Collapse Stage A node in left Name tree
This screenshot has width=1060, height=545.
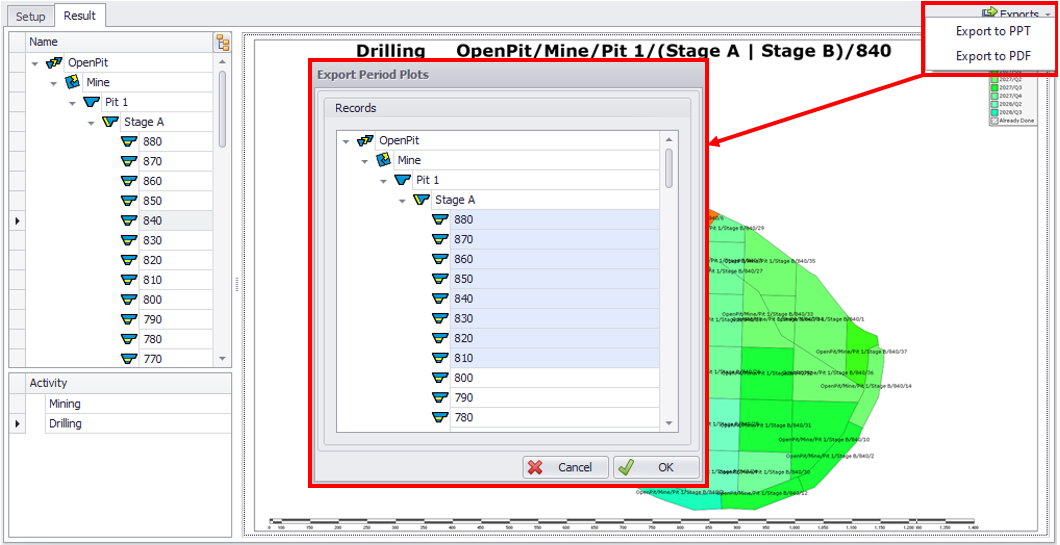[91, 122]
